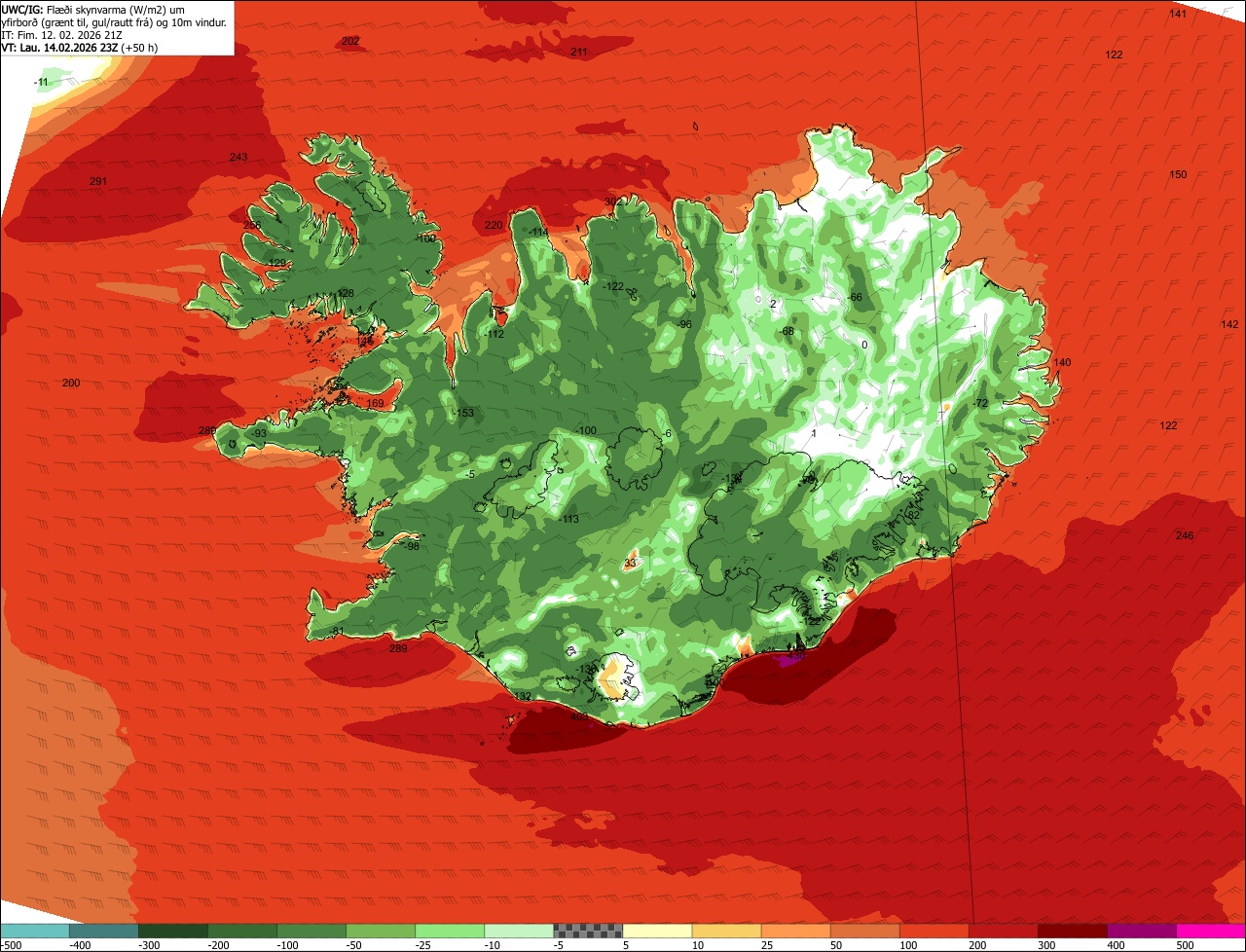Pick the -10 to -5 pale green swatch

point(518,931)
